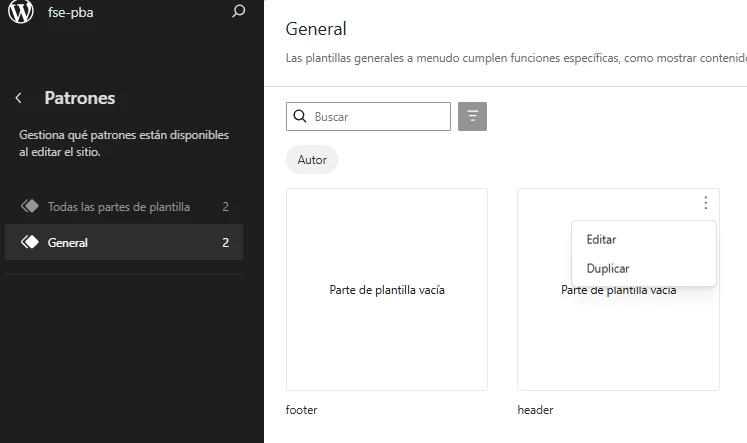Viewport: 747px width, 443px height.
Task: Open the view filters icon button
Action: (x=472, y=116)
